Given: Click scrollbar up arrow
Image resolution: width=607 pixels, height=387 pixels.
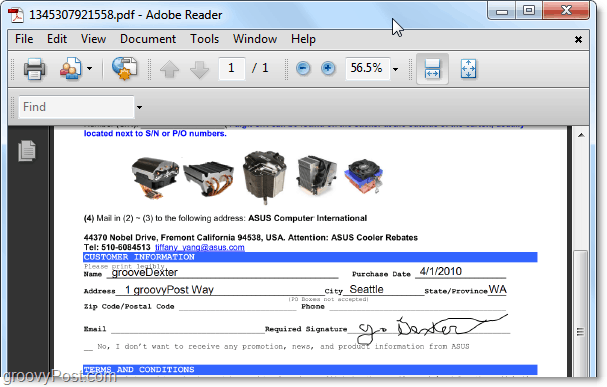Looking at the screenshot, I should tap(581, 135).
